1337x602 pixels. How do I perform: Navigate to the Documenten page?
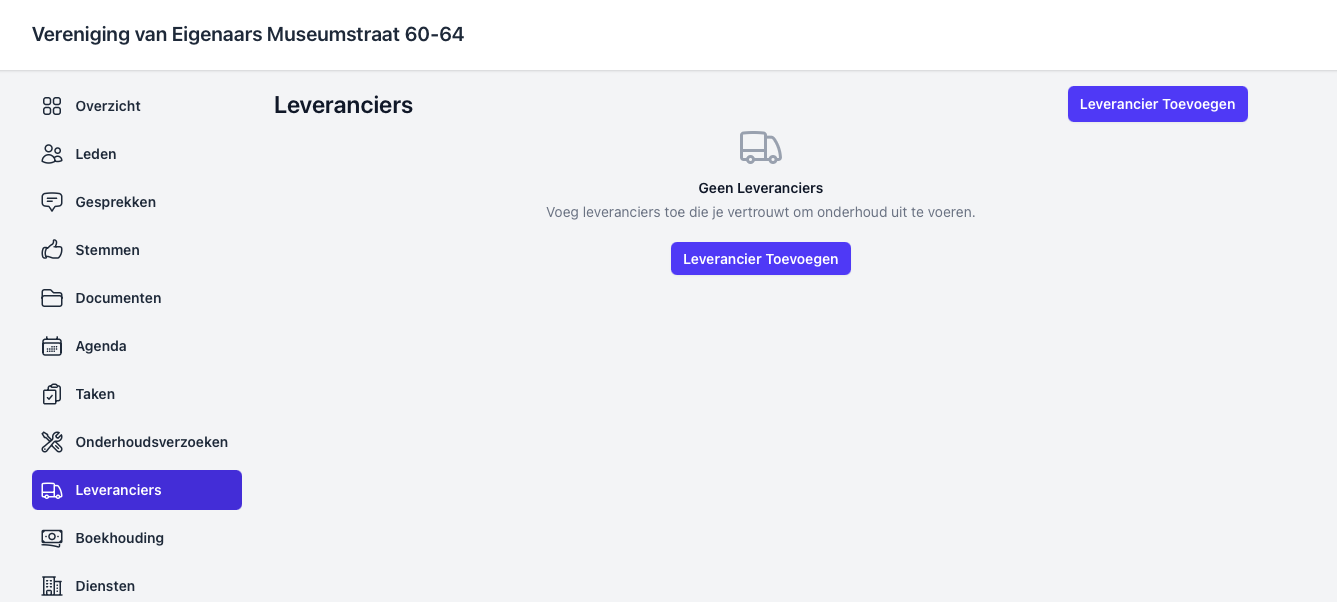[118, 298]
